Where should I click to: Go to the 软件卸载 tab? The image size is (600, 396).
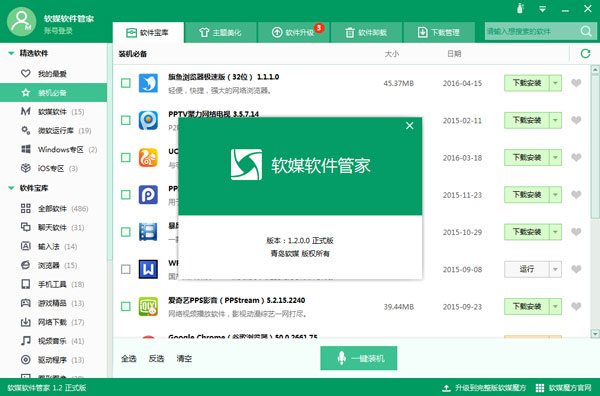(x=366, y=33)
